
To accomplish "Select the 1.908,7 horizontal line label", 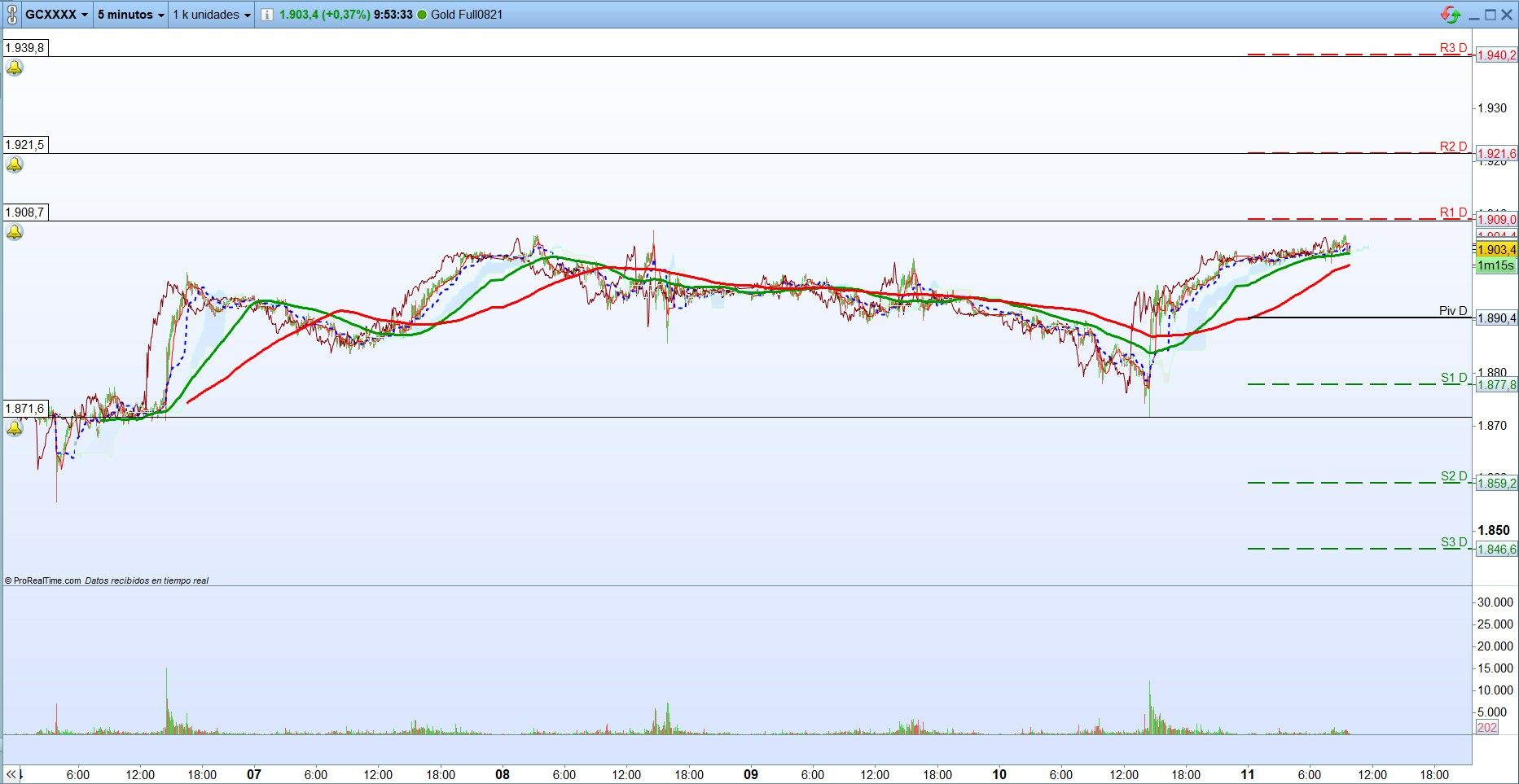I will 24,212.
